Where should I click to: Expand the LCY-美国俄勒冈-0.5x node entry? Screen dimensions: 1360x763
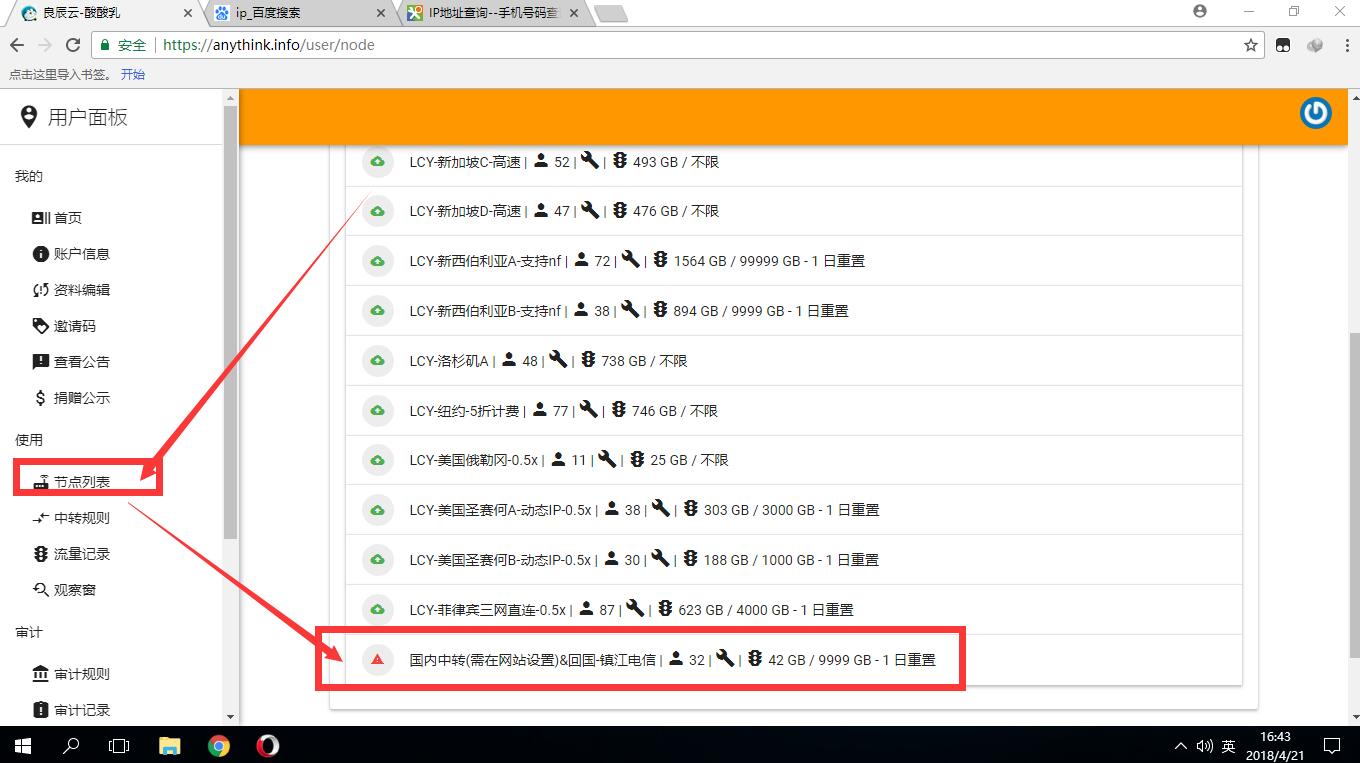(x=474, y=460)
